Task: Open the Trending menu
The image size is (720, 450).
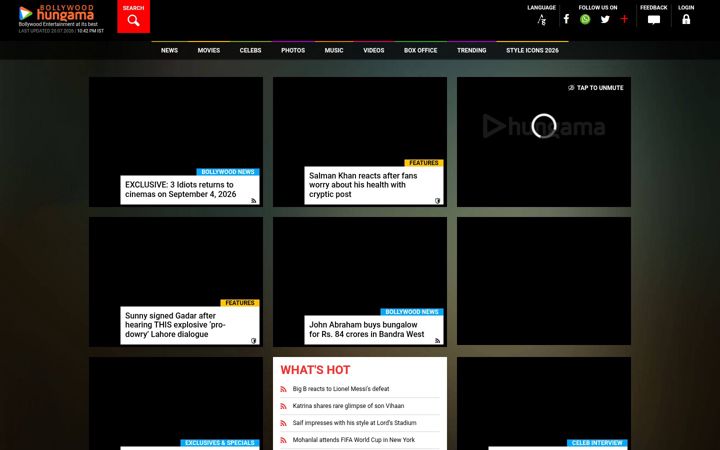Action: click(472, 51)
